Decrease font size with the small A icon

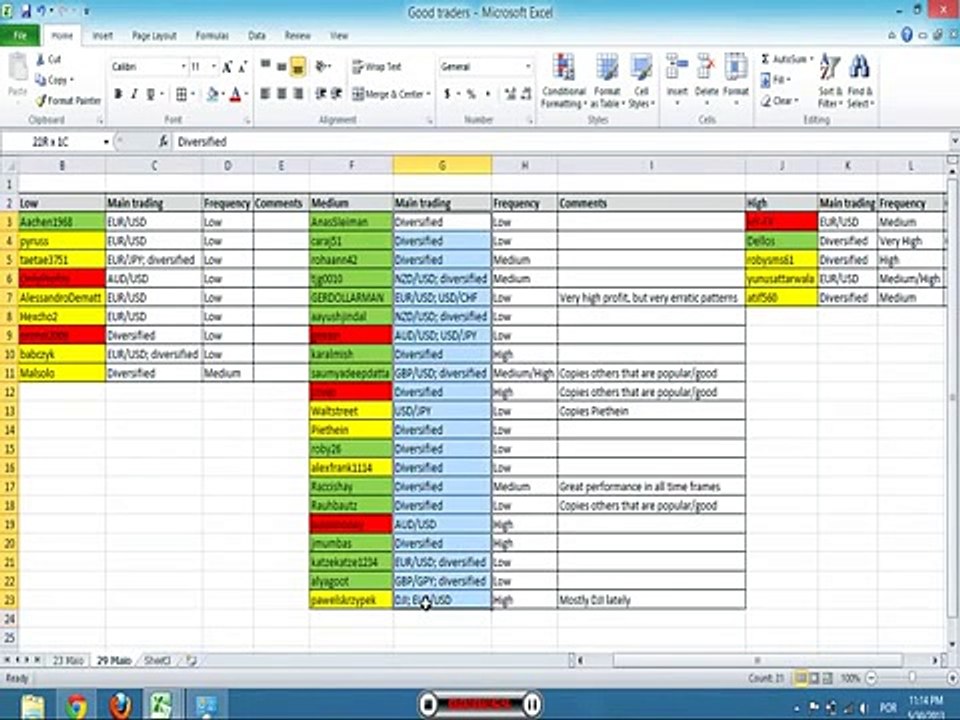(x=242, y=67)
